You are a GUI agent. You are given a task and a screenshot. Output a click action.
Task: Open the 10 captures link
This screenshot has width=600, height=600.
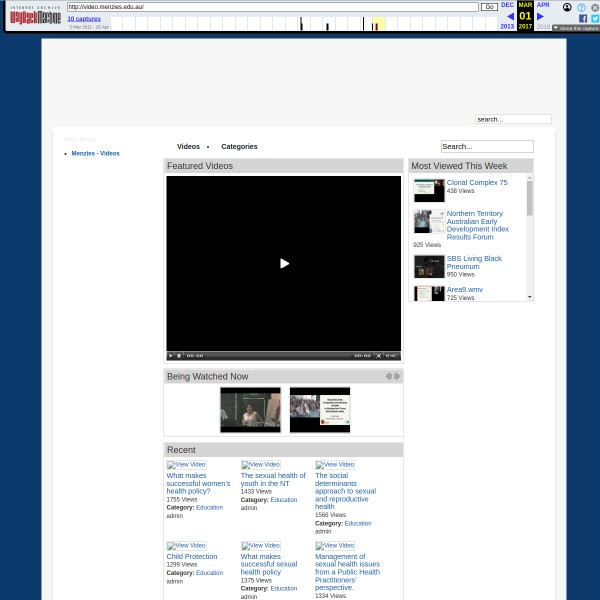point(84,18)
